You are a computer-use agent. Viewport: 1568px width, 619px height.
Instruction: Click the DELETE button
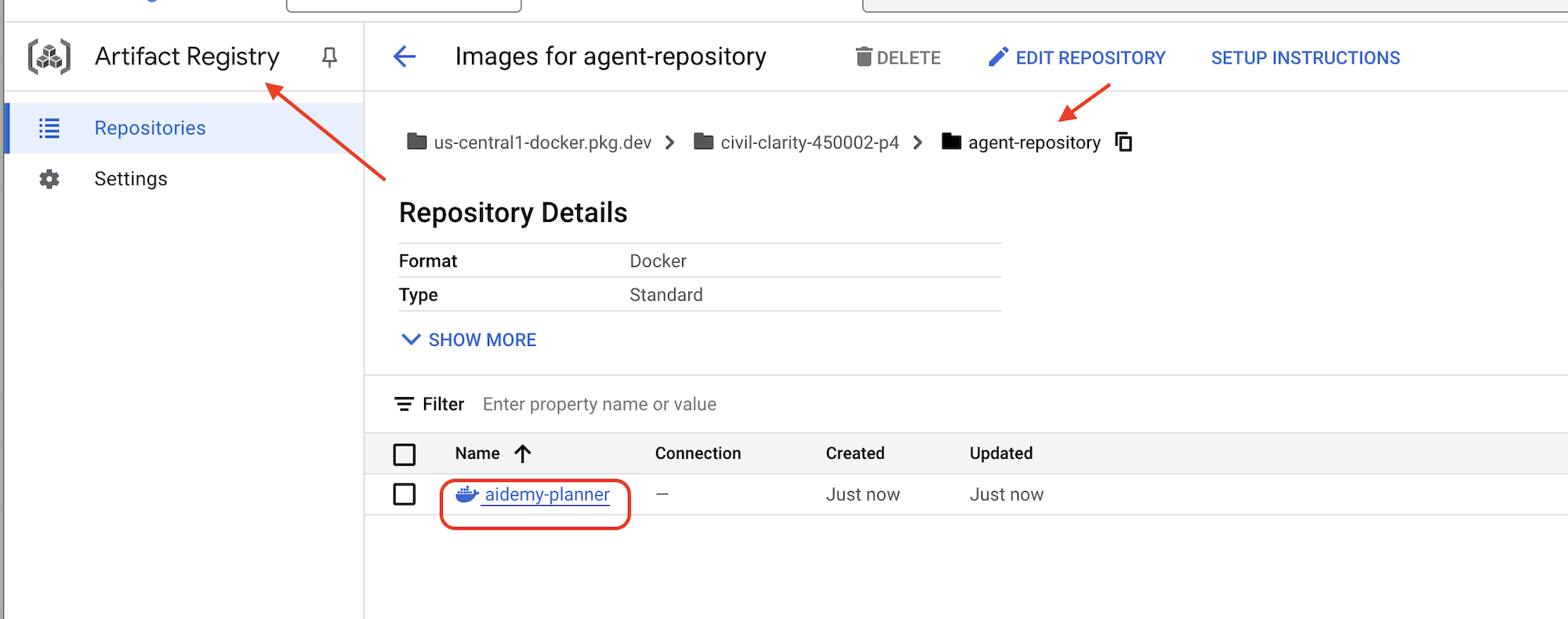[x=898, y=58]
